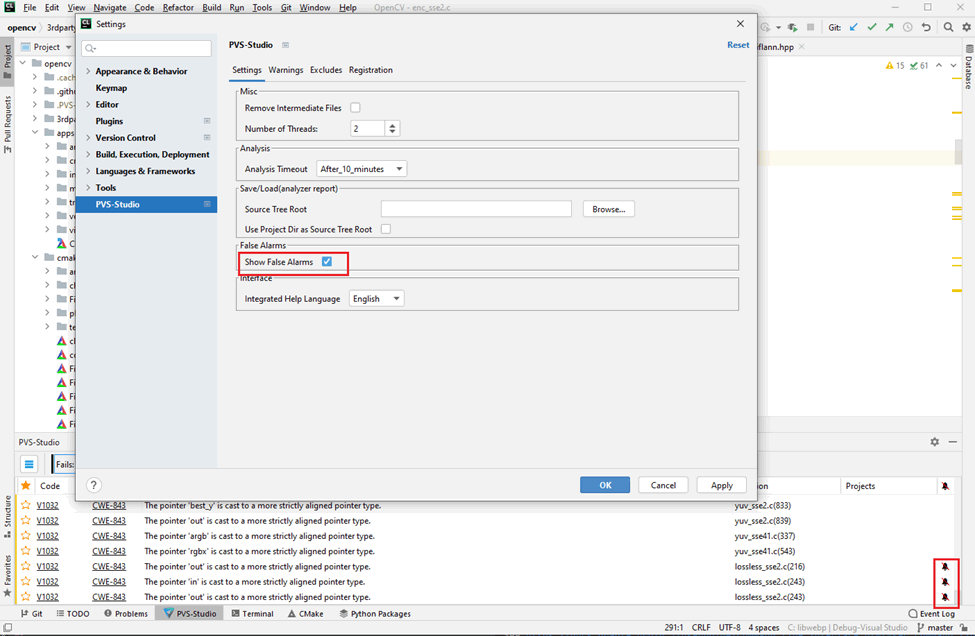975x636 pixels.
Task: Open CWE-843 link for 'in' pointer row
Action: pyautogui.click(x=109, y=581)
